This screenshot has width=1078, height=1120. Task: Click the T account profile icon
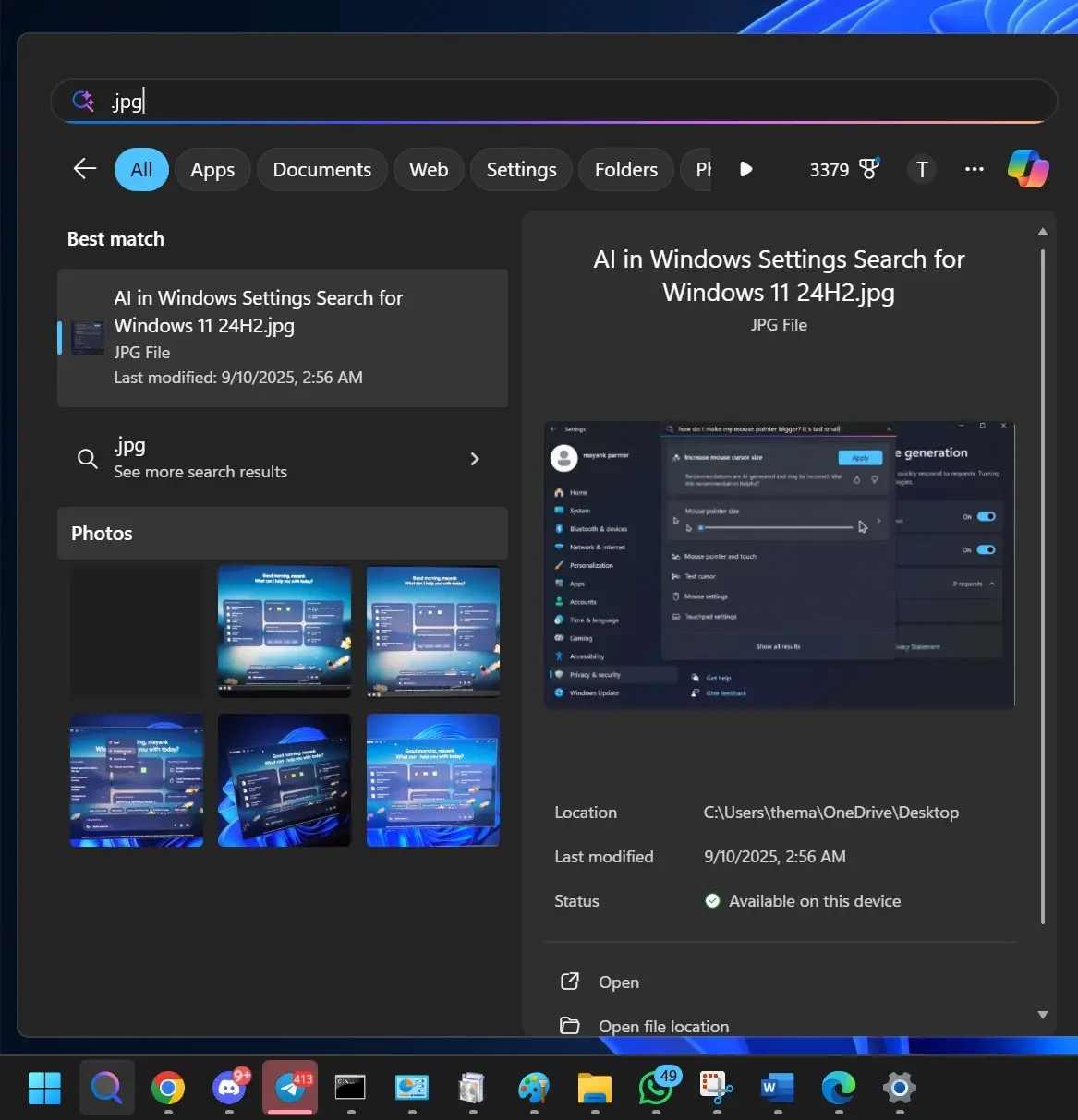point(921,169)
